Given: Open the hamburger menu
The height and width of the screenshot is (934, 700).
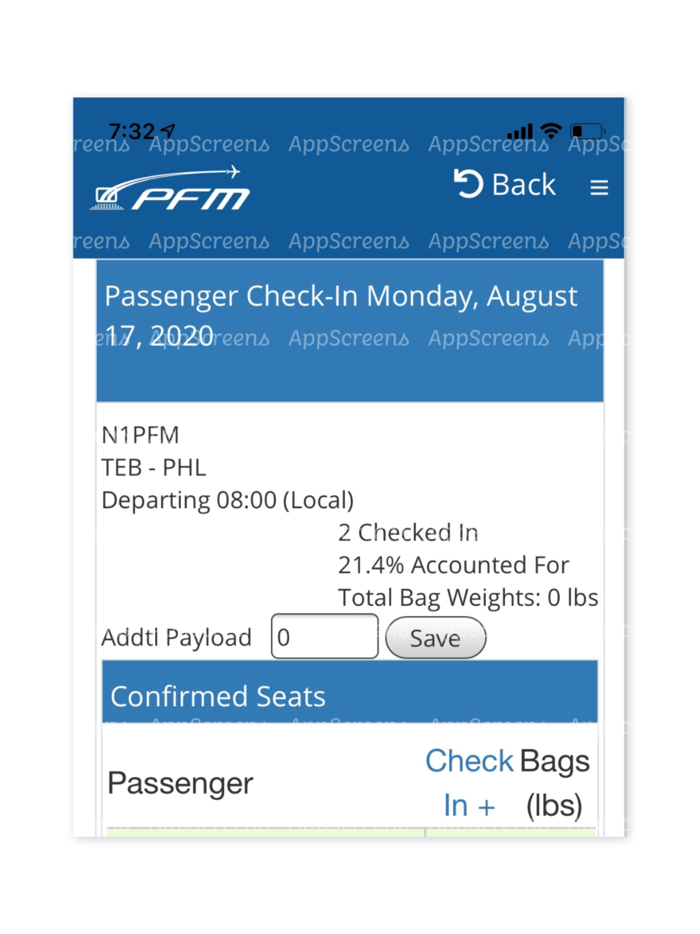Looking at the screenshot, I should click(x=599, y=187).
